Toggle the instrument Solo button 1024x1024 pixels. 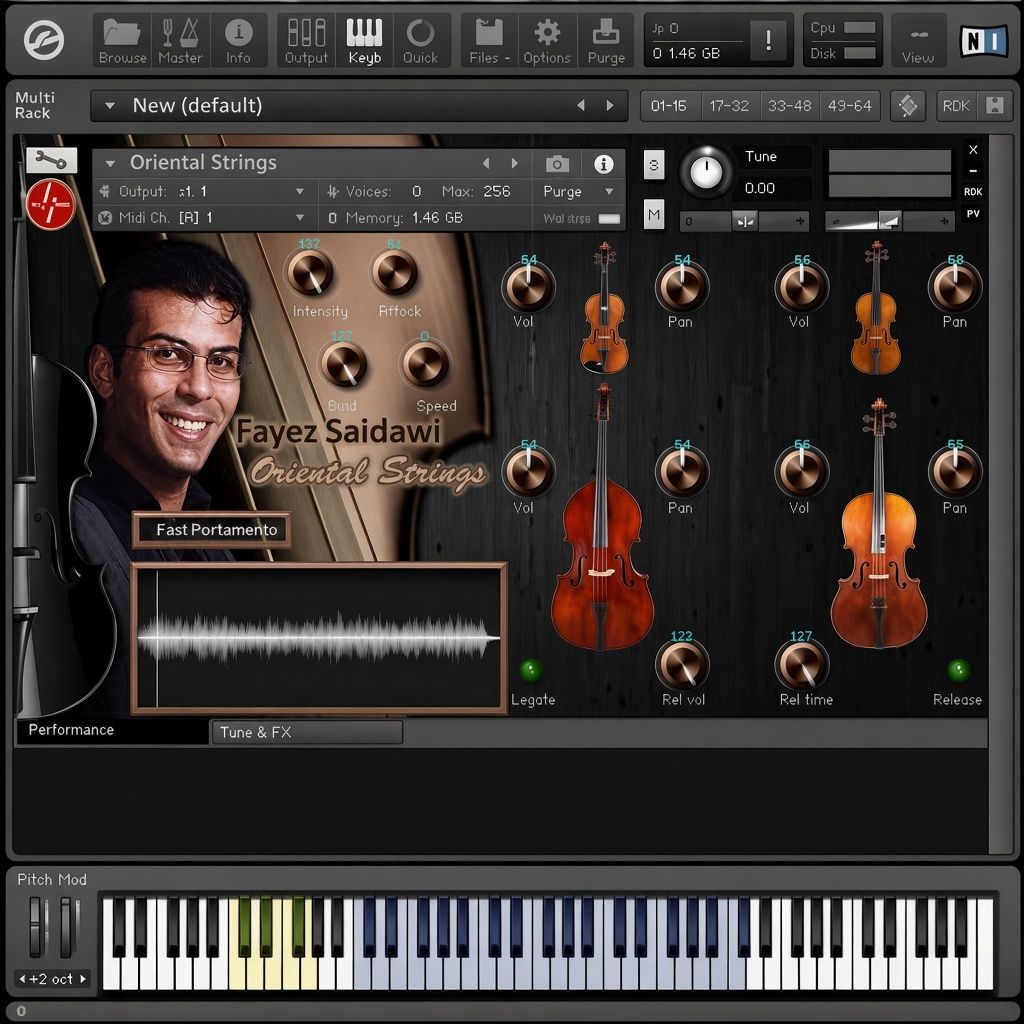pyautogui.click(x=654, y=165)
